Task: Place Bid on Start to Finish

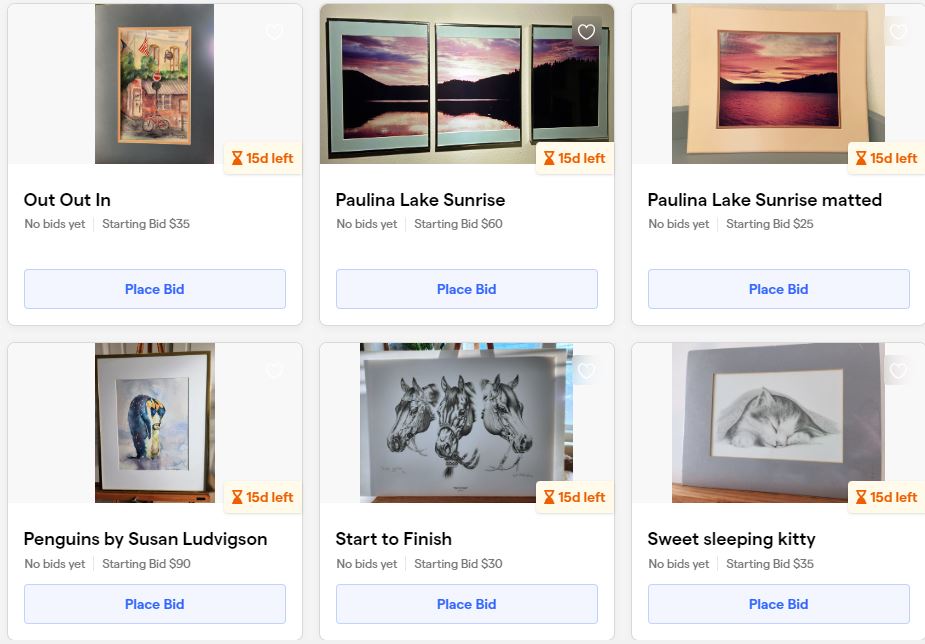Action: pyautogui.click(x=467, y=604)
